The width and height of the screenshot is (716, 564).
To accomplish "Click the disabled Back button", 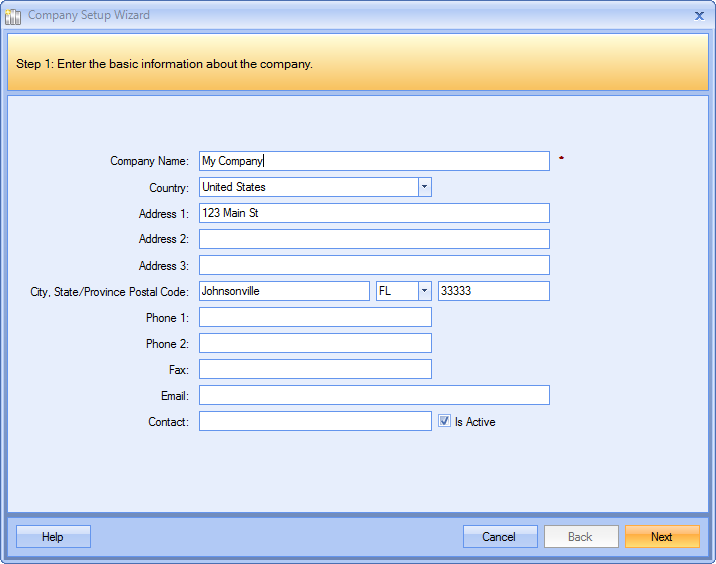I will point(580,537).
